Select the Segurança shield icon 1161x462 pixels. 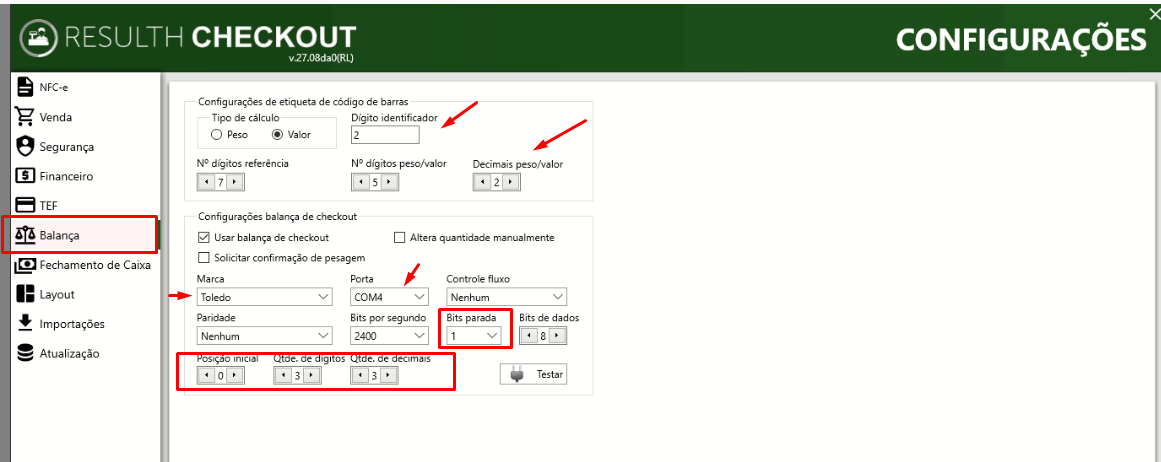pyautogui.click(x=26, y=147)
